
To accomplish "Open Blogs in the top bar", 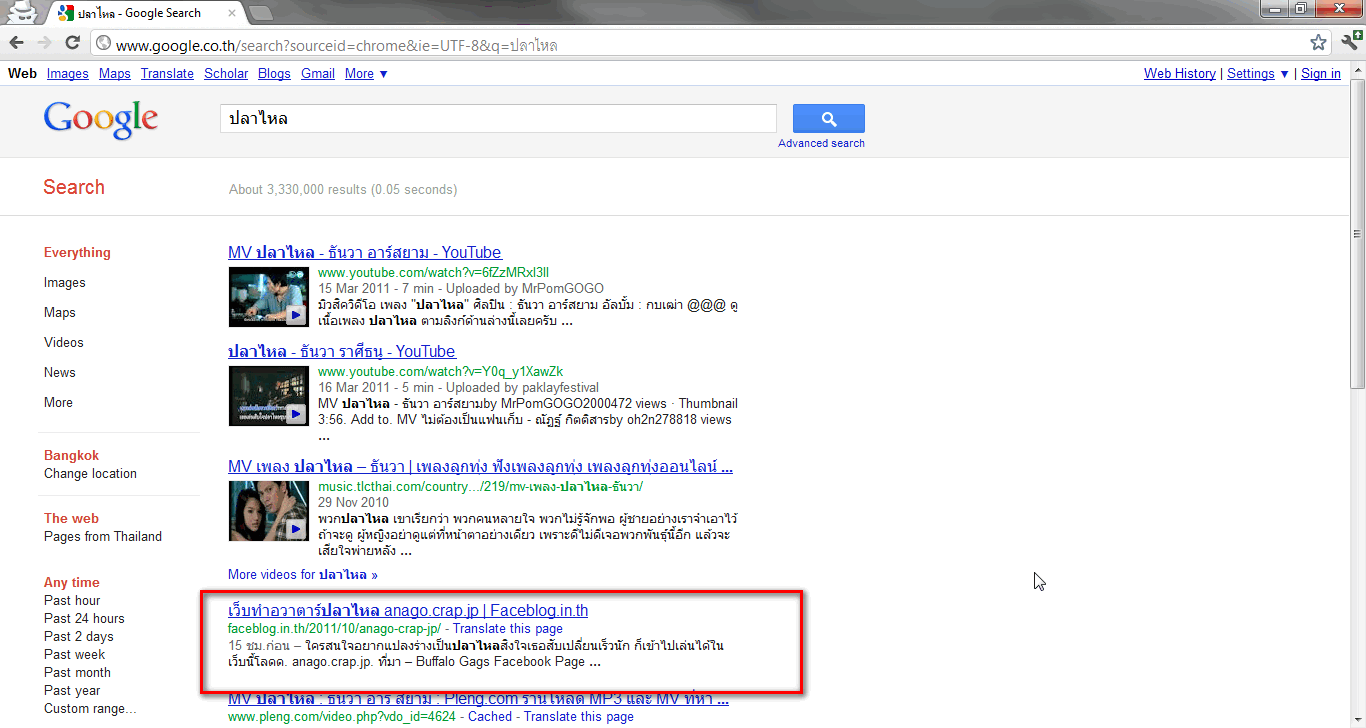I will 274,74.
